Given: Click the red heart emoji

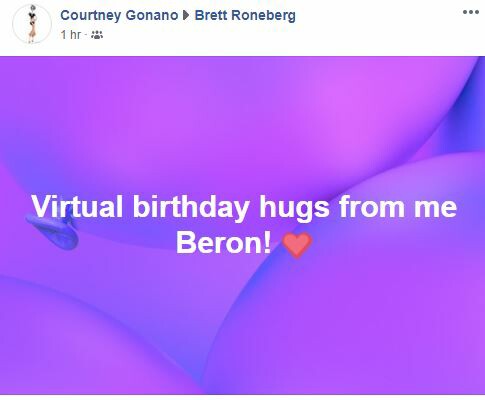Looking at the screenshot, I should coord(297,245).
